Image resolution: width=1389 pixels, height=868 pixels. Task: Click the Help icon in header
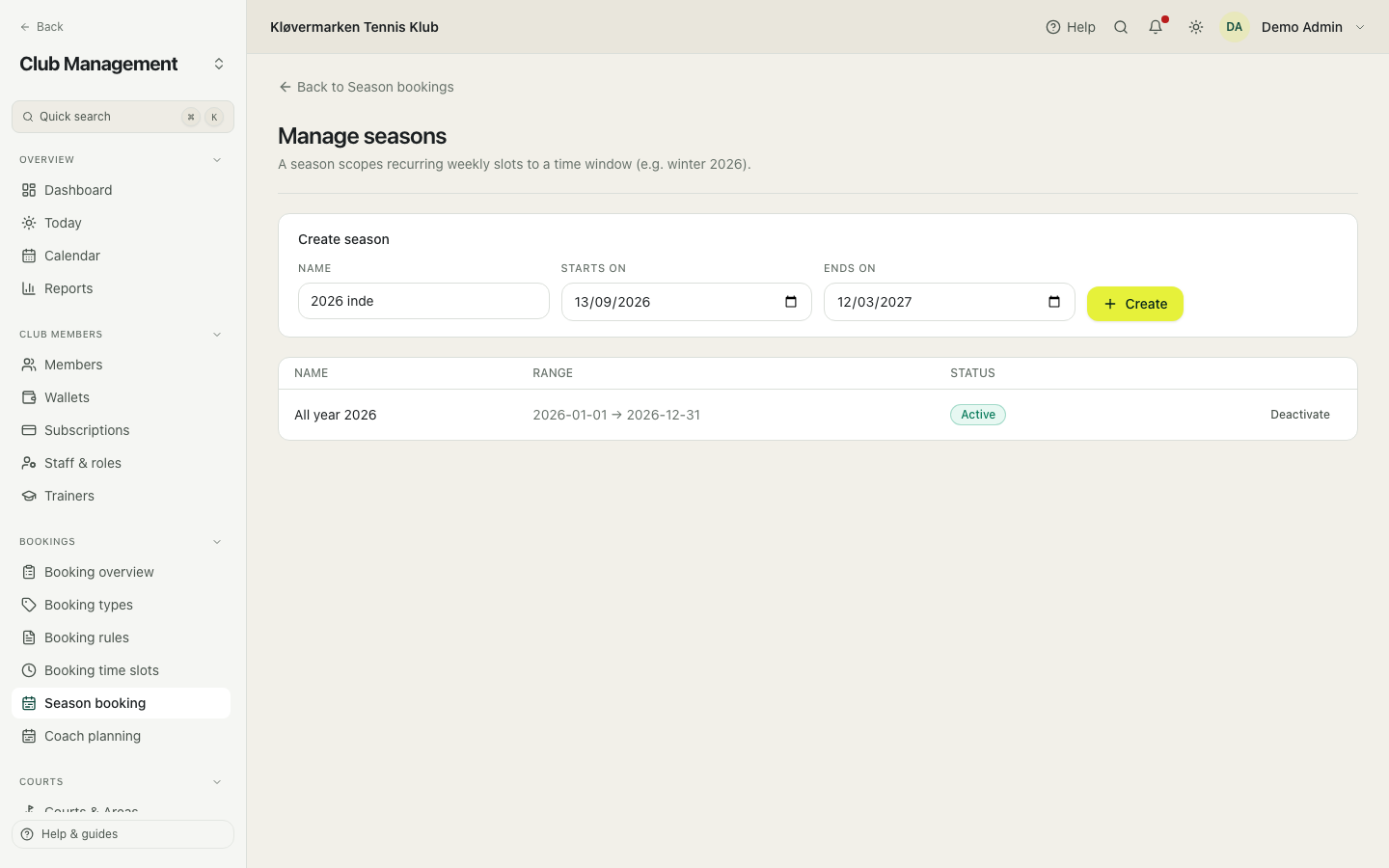(x=1053, y=27)
